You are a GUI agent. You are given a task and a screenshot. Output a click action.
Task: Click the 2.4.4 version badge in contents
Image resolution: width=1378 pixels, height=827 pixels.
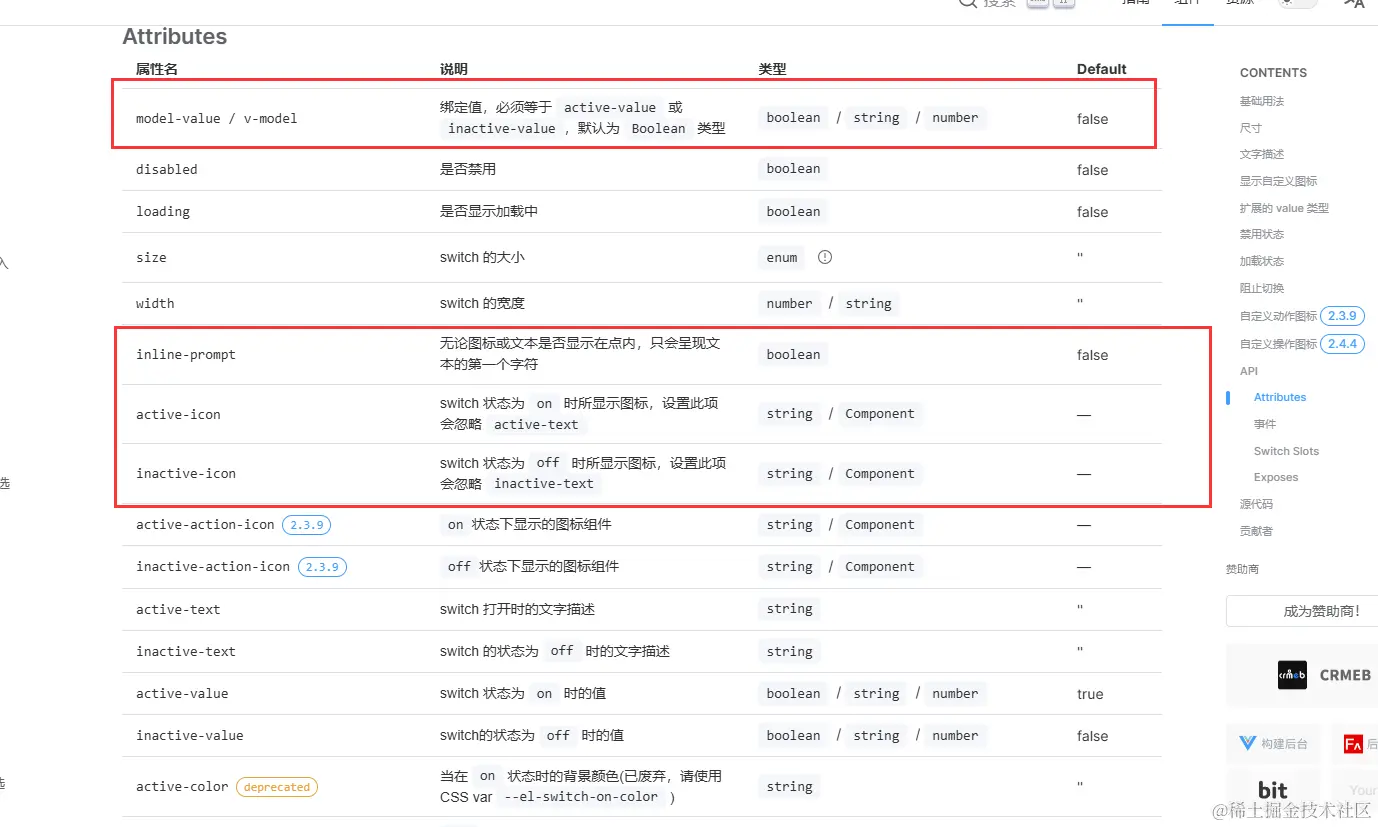pos(1342,344)
